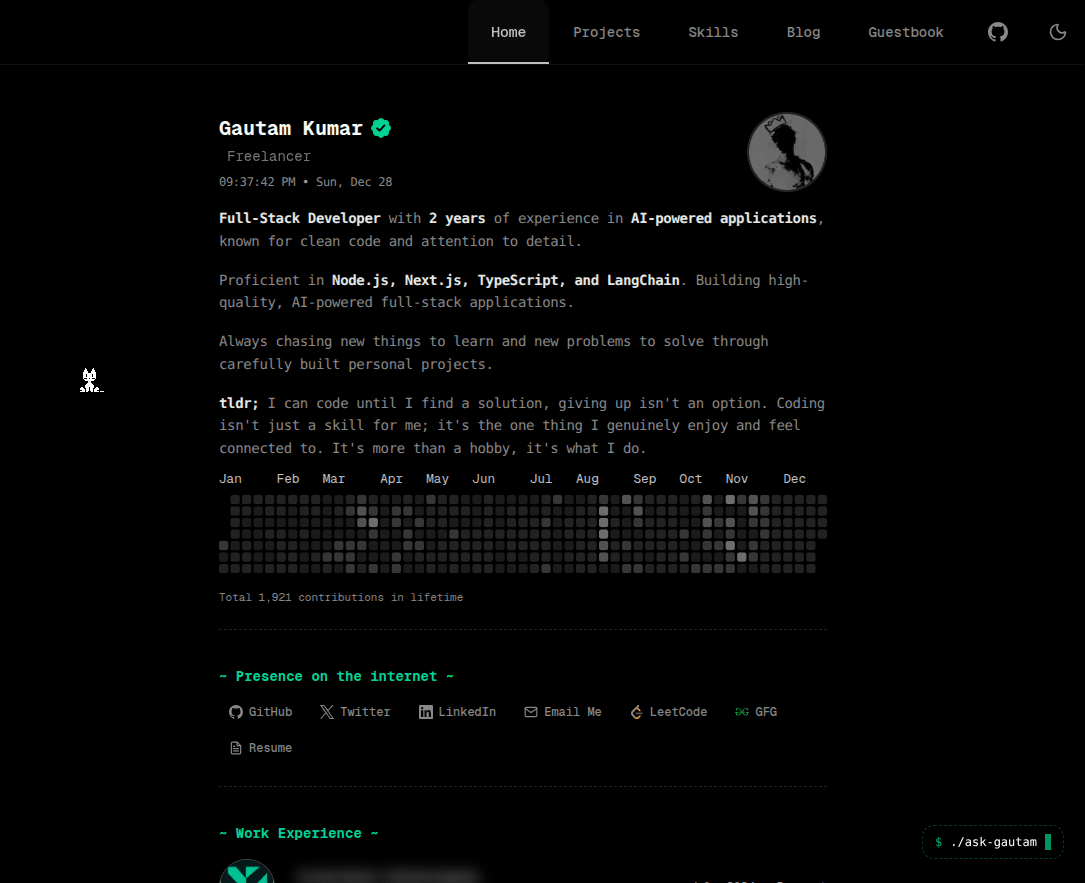Open the Resume document link

(261, 748)
